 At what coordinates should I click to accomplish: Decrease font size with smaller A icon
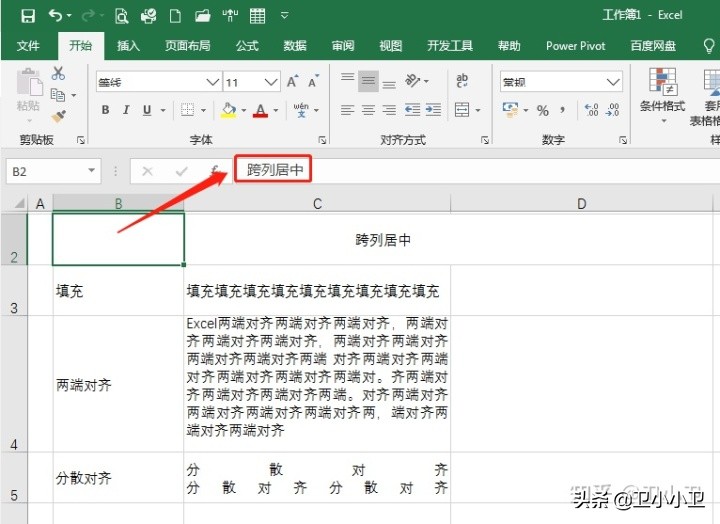tap(314, 82)
